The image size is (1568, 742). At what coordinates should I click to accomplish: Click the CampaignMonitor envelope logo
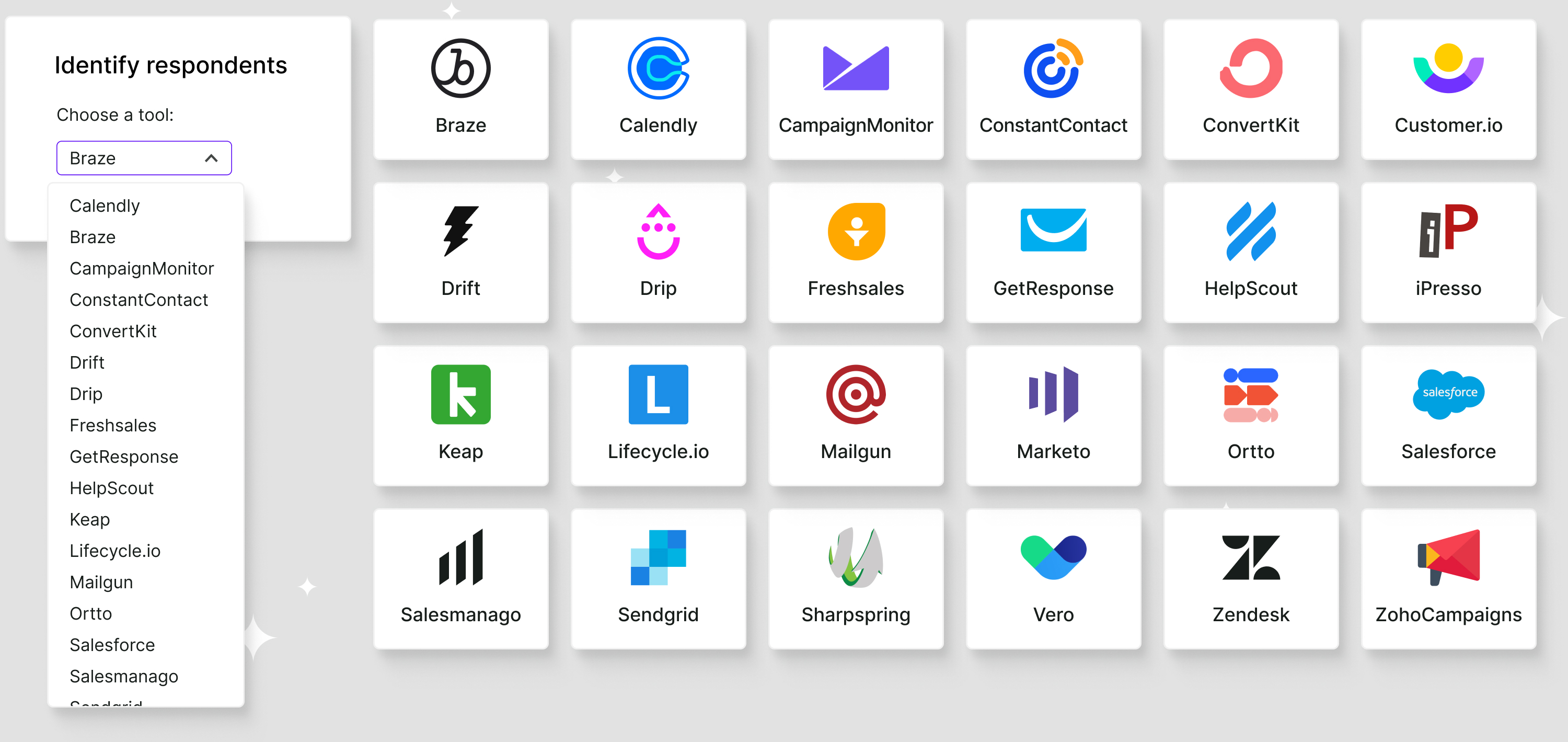(855, 68)
